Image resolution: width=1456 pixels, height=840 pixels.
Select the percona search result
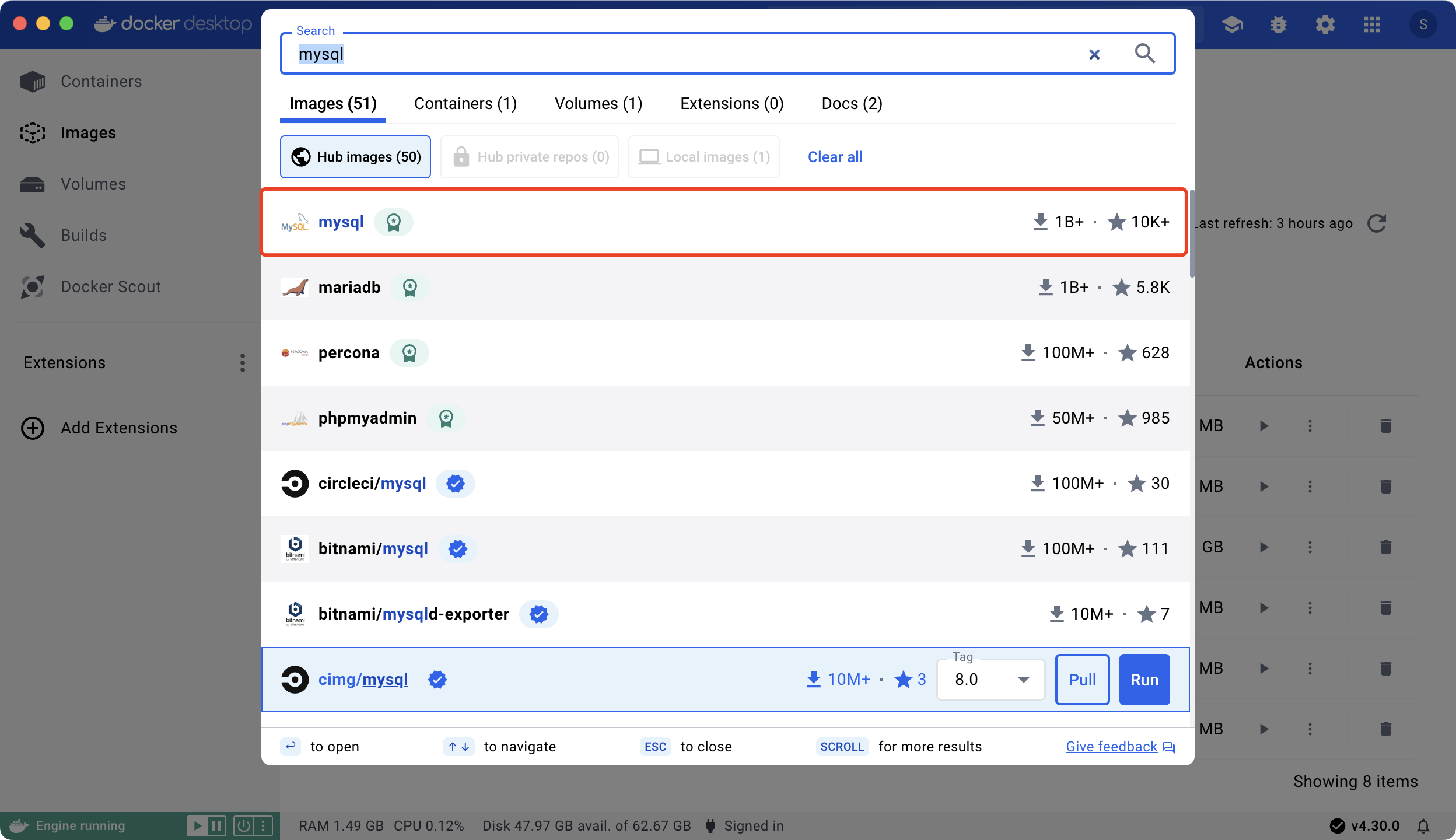tap(725, 353)
